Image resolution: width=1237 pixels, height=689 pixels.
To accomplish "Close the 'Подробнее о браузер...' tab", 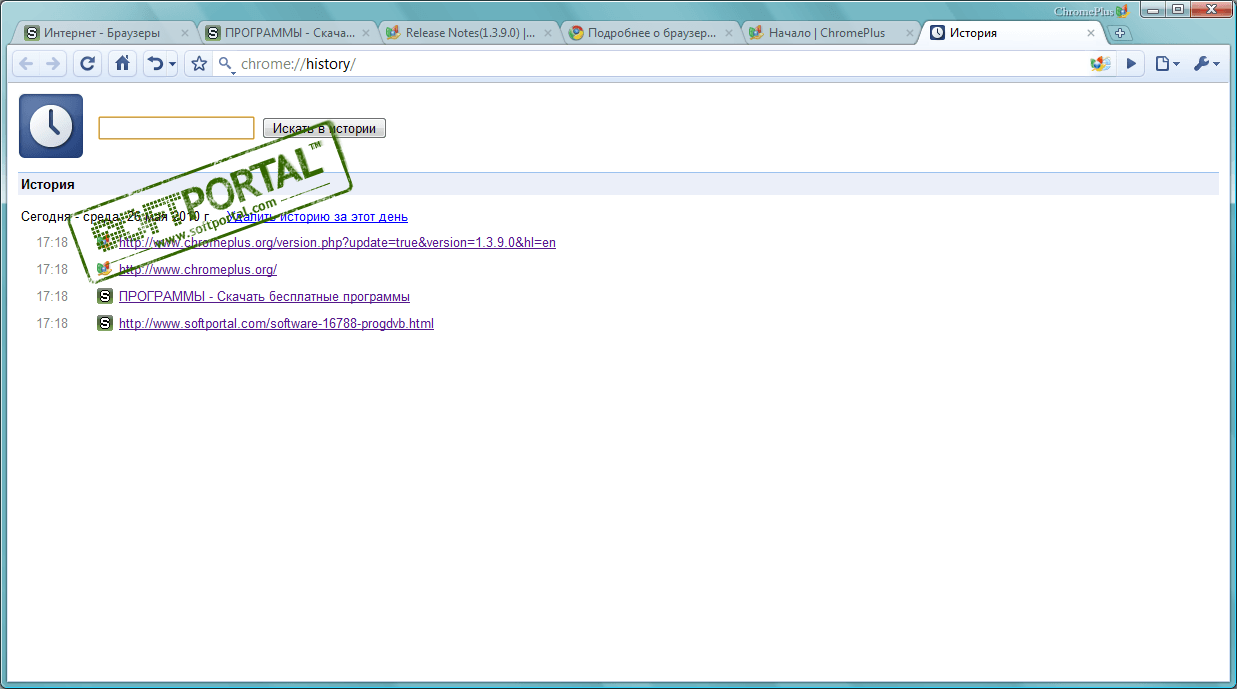I will (x=728, y=33).
